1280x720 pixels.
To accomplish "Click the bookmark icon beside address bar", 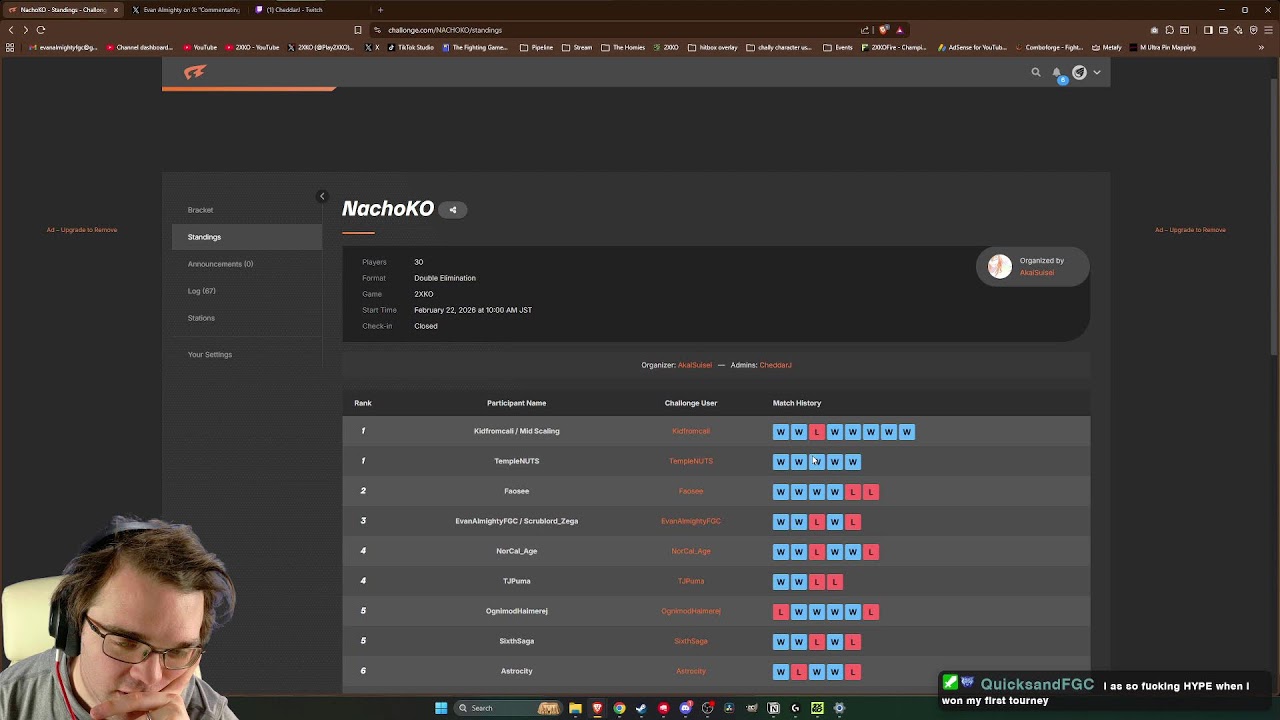I will point(358,30).
